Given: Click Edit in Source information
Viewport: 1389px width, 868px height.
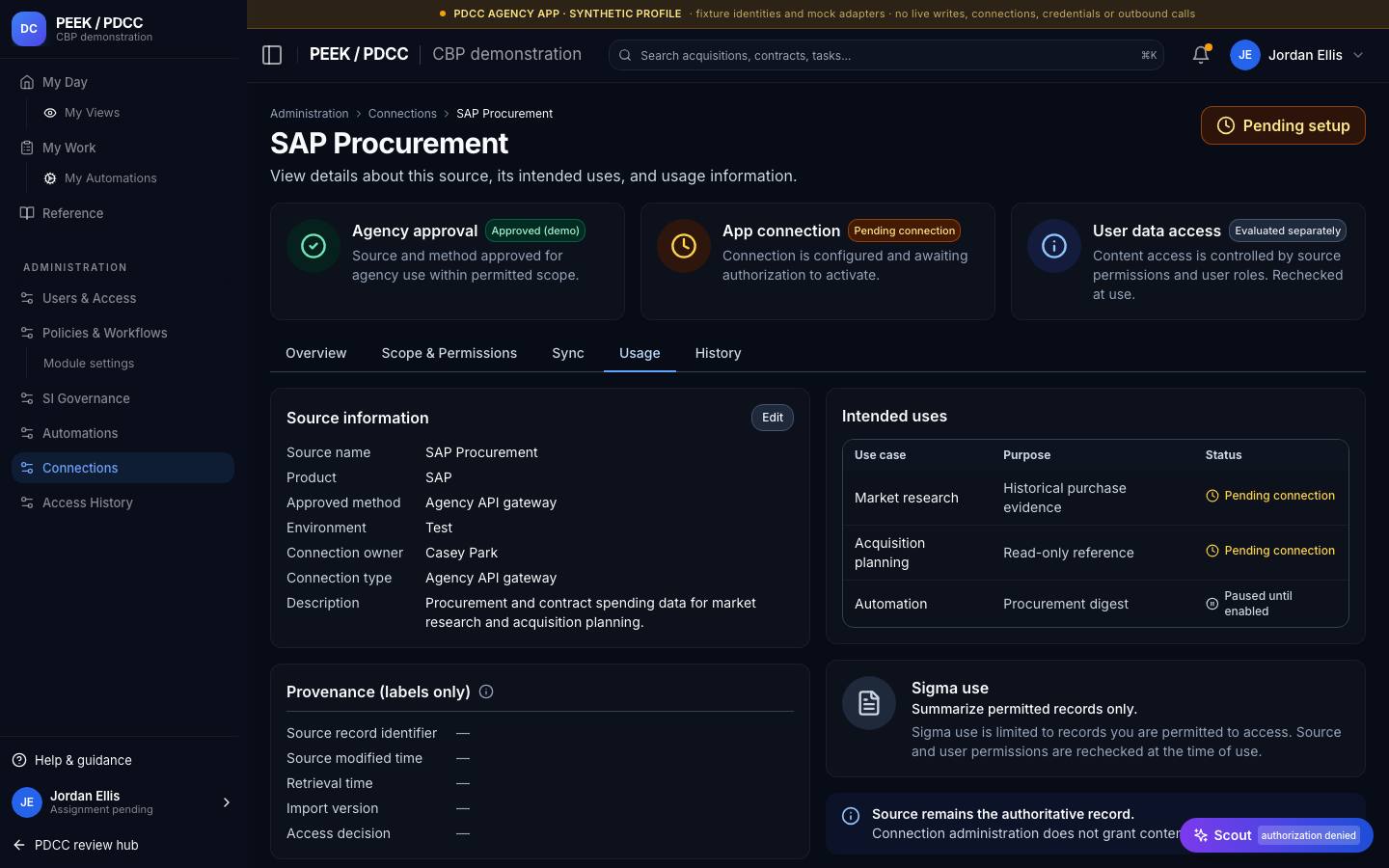Looking at the screenshot, I should click(x=773, y=418).
